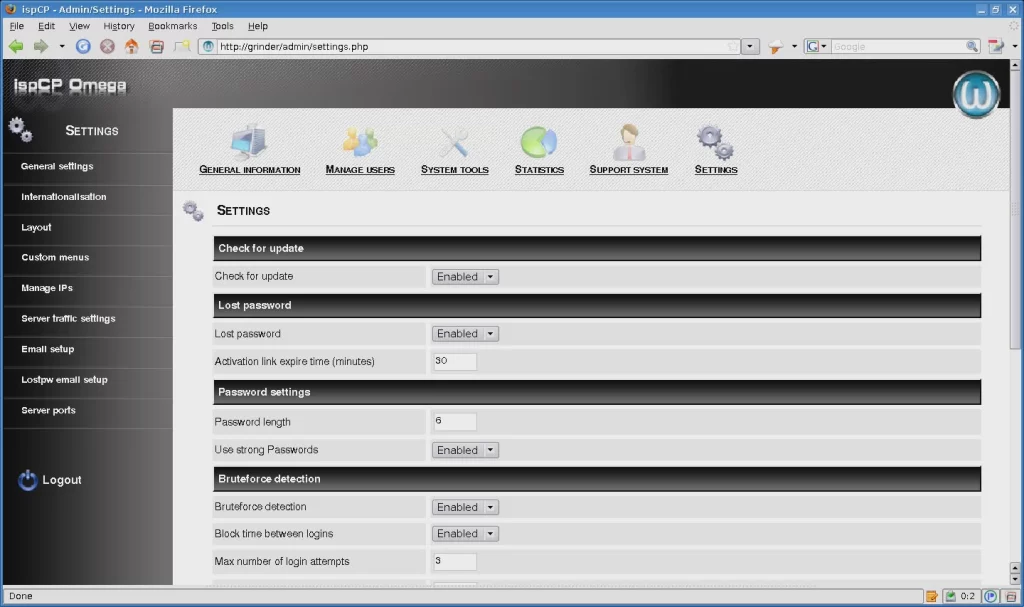Click the bookmark star in address bar
This screenshot has height=607, width=1024.
[733, 46]
